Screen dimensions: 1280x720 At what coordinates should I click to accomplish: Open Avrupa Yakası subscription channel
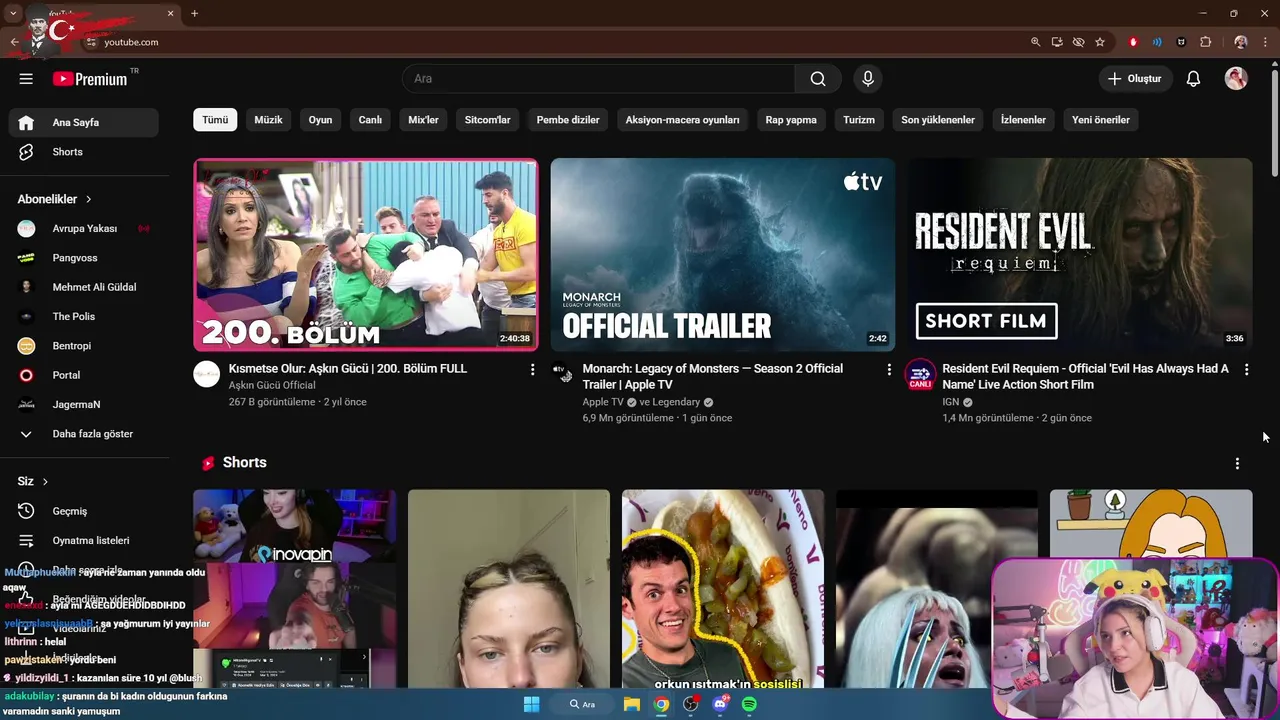tap(84, 229)
